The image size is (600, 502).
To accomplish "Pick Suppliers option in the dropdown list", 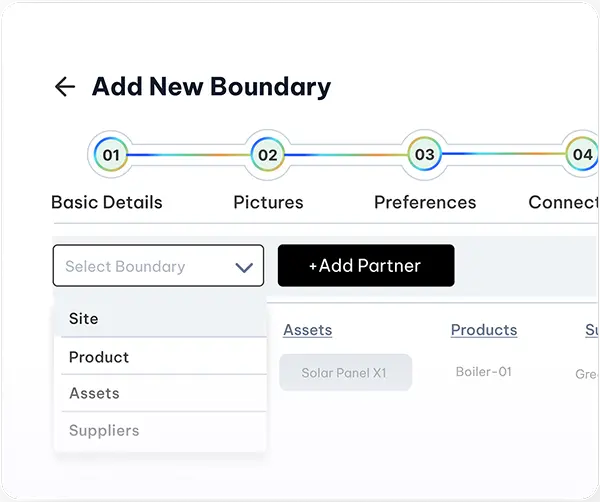I will point(163,430).
